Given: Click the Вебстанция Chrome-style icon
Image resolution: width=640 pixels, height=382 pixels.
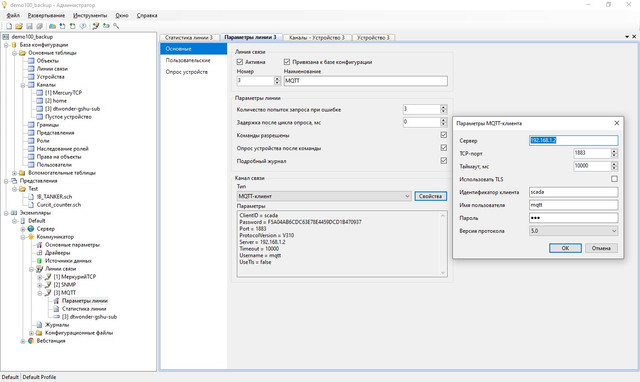Looking at the screenshot, I should pyautogui.click(x=31, y=341).
